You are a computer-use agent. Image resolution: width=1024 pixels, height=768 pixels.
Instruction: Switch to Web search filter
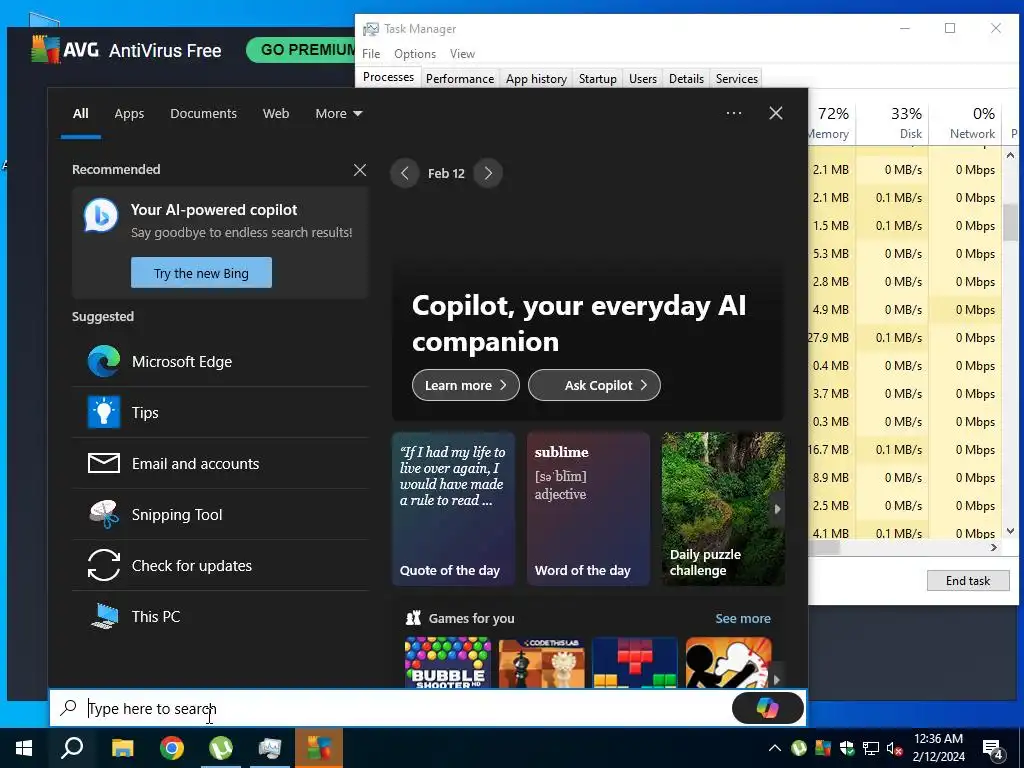tap(276, 114)
